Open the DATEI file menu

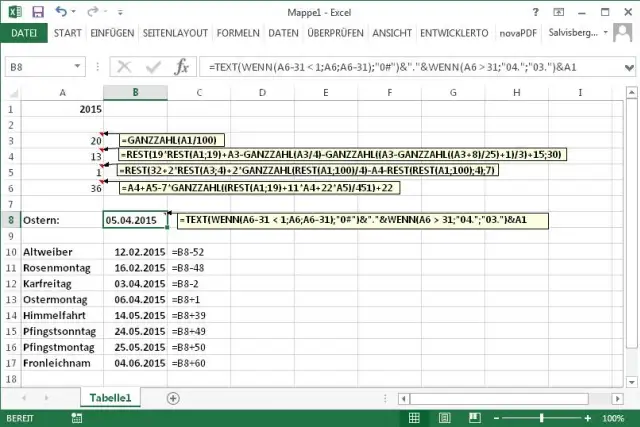(23, 33)
